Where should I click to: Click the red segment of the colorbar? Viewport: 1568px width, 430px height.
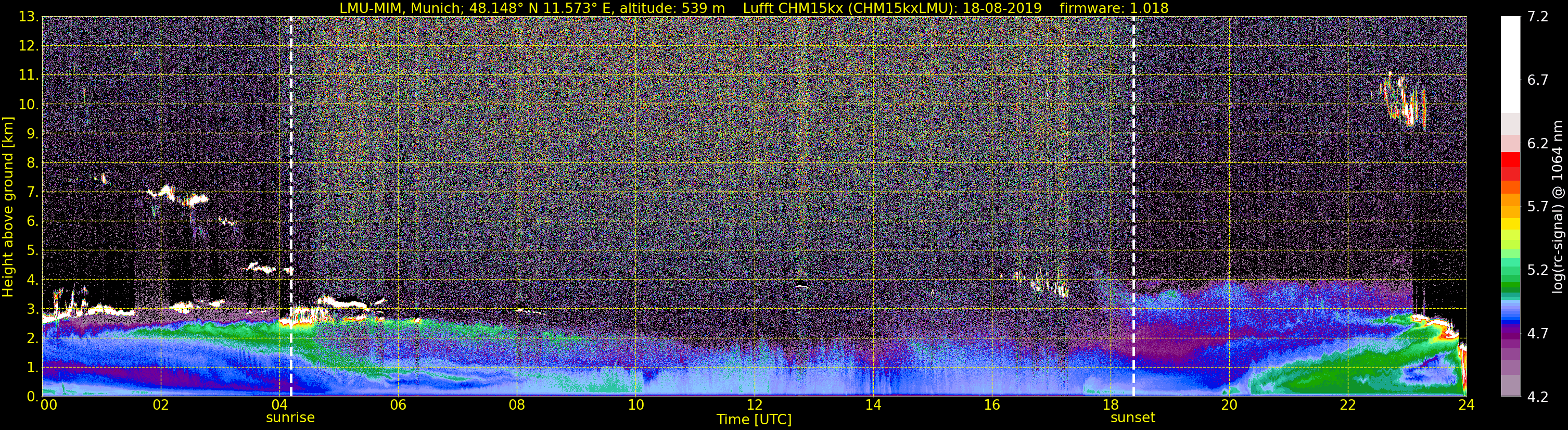[x=1510, y=160]
